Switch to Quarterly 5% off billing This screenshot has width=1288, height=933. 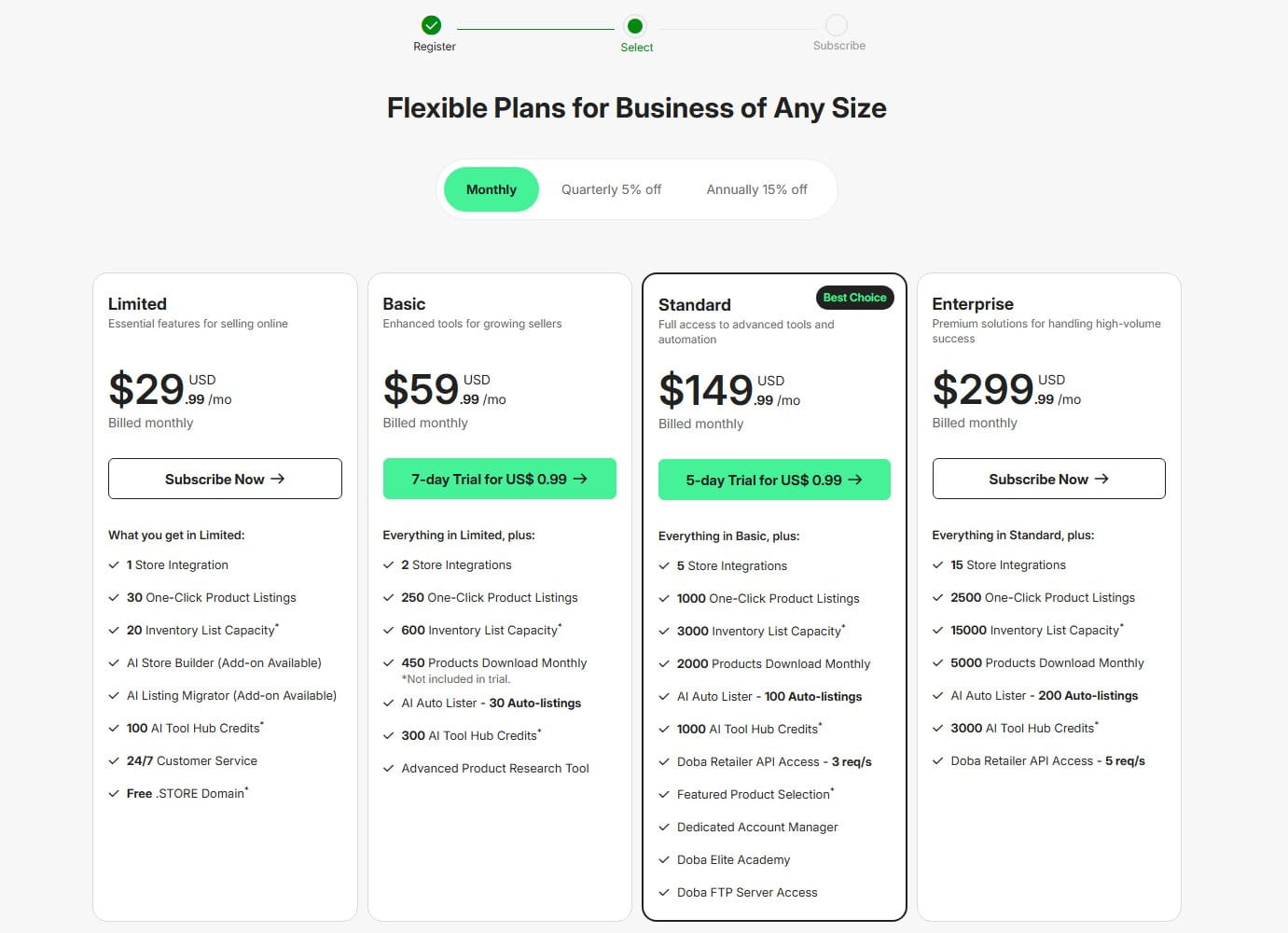(x=611, y=189)
